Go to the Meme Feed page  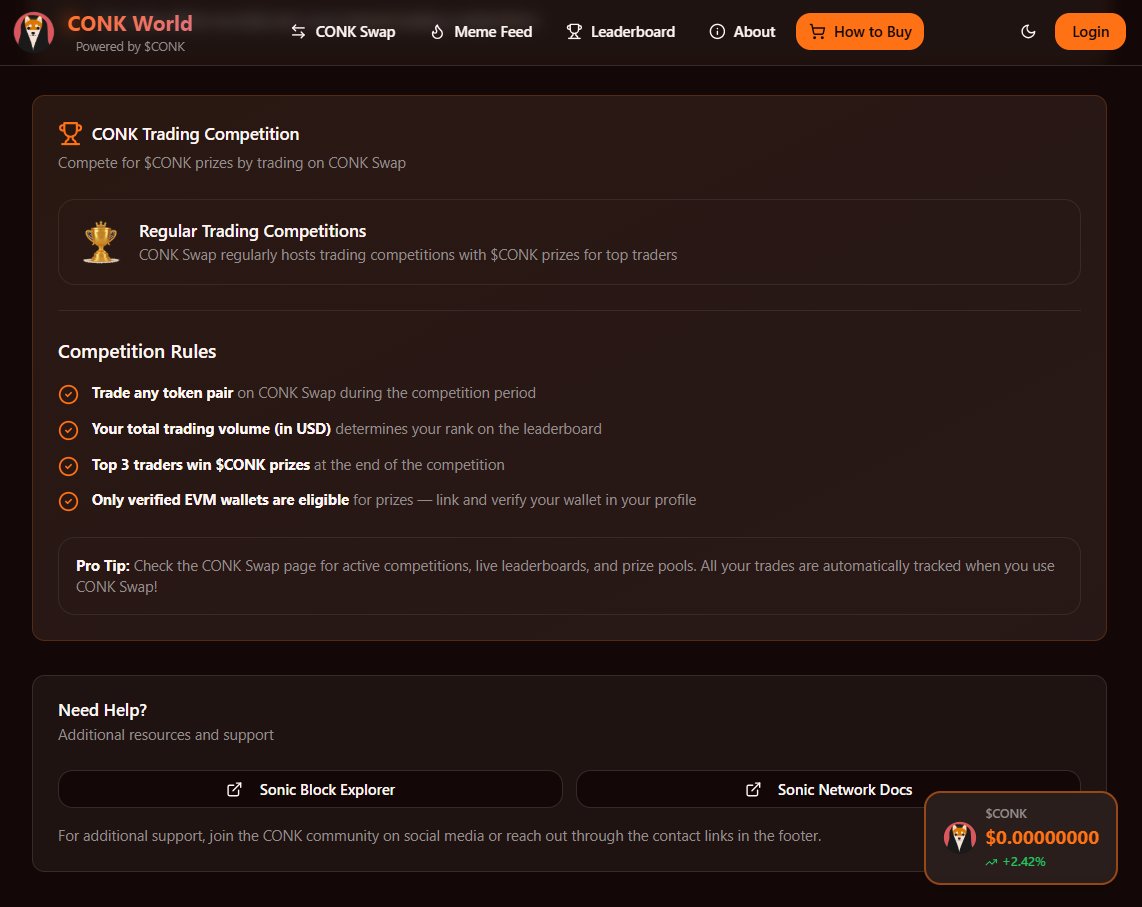[x=481, y=32]
